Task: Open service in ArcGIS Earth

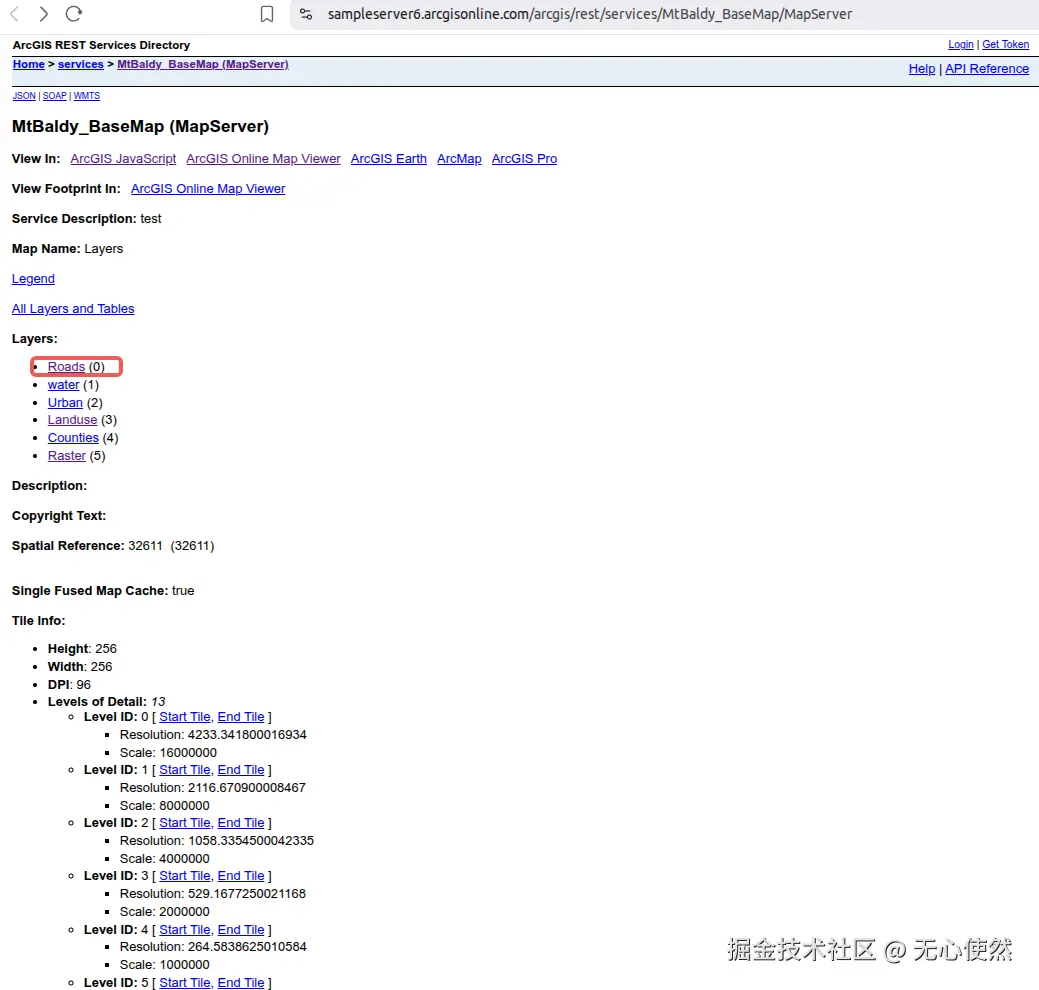Action: [388, 159]
